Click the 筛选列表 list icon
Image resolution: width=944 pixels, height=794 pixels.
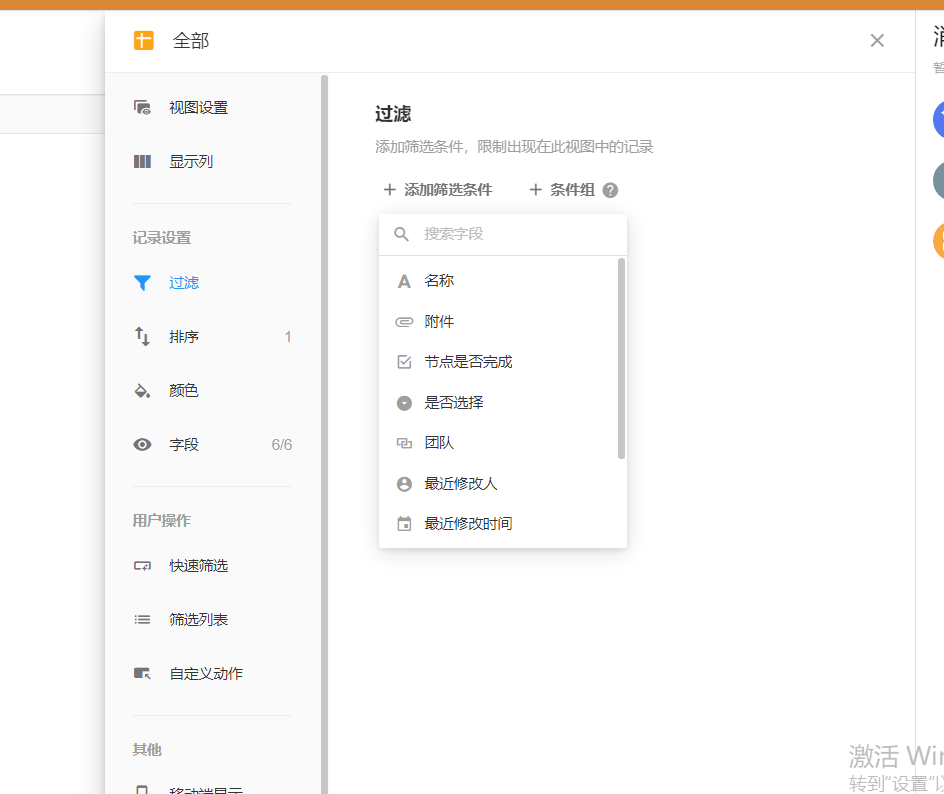point(143,620)
